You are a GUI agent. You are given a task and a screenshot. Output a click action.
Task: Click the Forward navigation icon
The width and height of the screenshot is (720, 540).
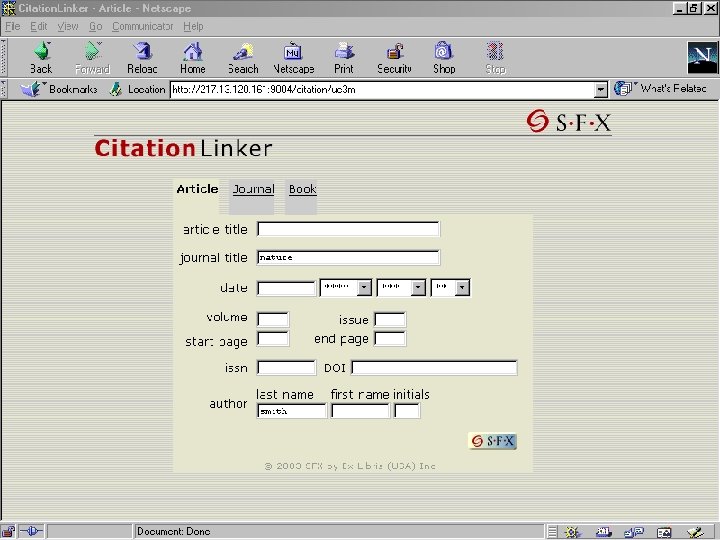92,58
